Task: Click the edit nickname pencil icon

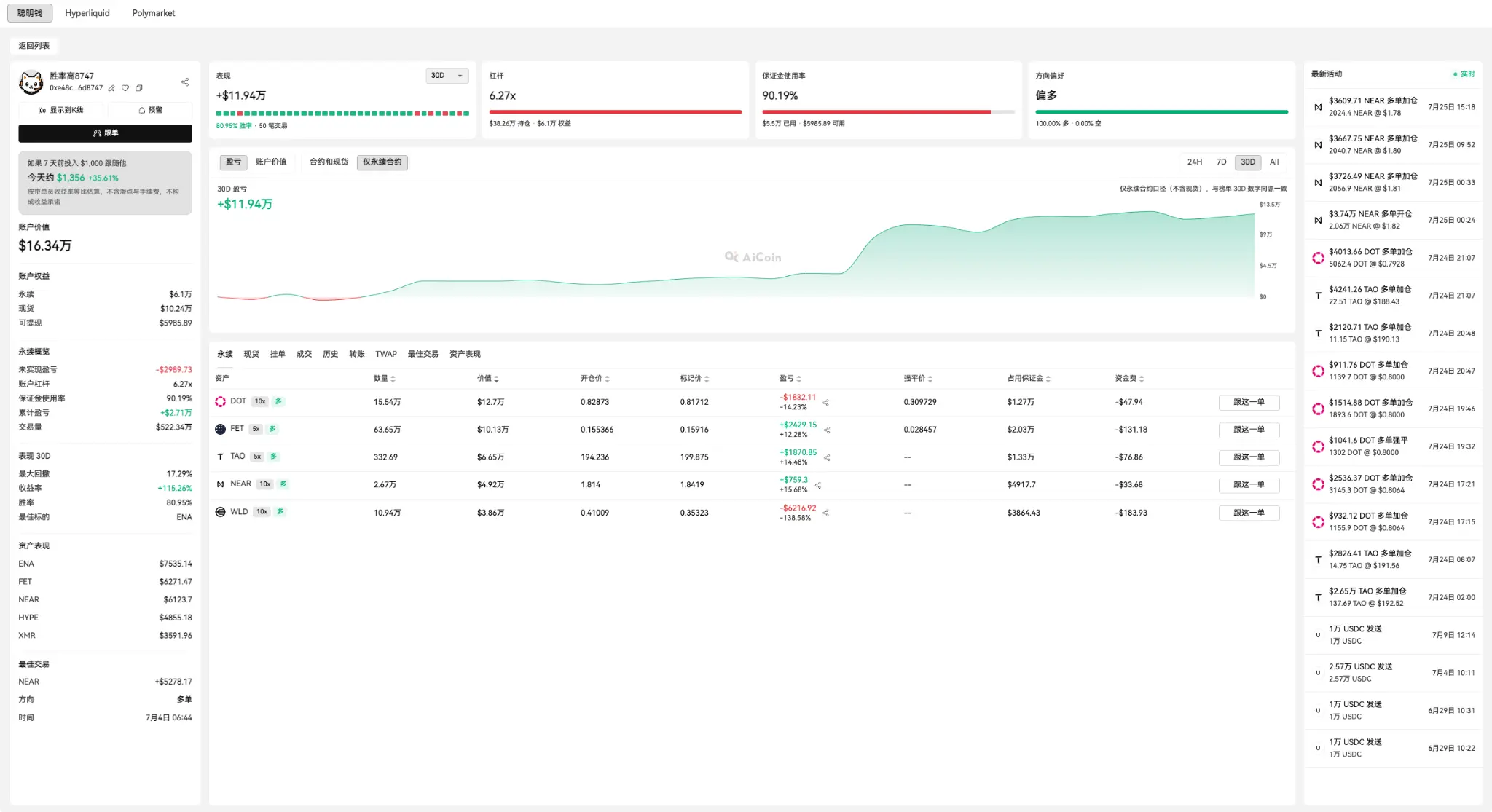Action: click(x=111, y=88)
